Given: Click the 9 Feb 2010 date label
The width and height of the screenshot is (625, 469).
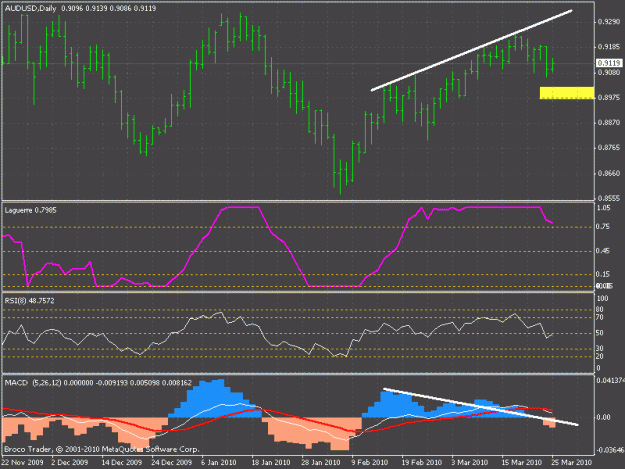Looking at the screenshot, I should 369,463.
